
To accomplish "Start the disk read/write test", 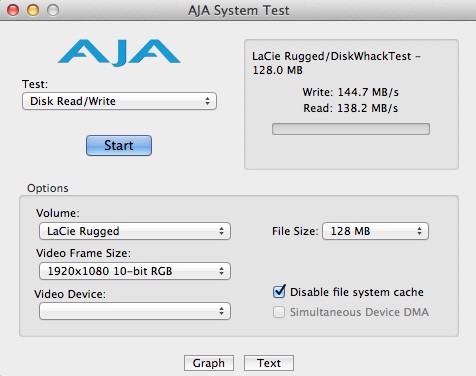I will [x=119, y=145].
